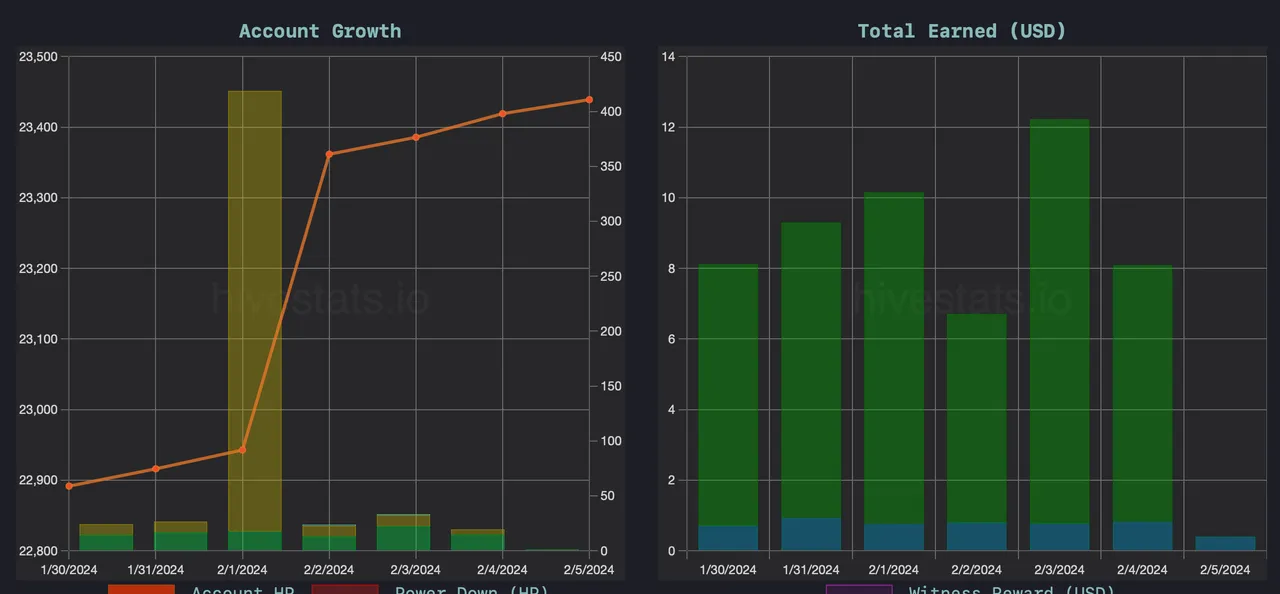
Task: Click the blue bar segment for 2/3/2024 in Total Earned
Action: 1060,537
